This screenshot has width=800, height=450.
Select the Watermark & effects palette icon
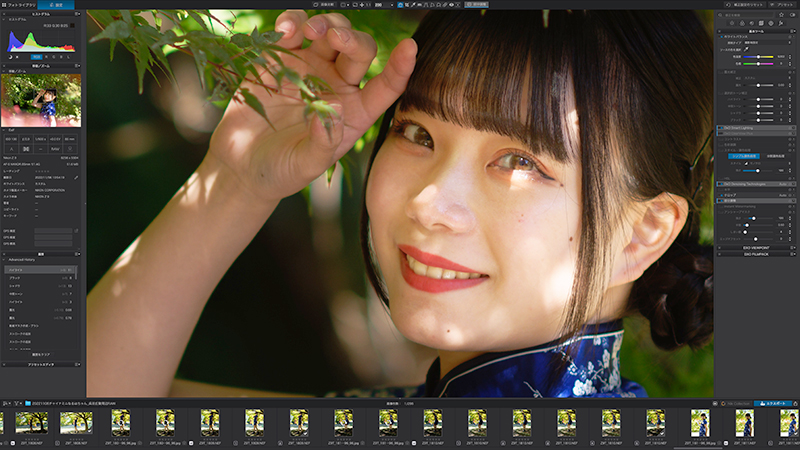[x=781, y=23]
